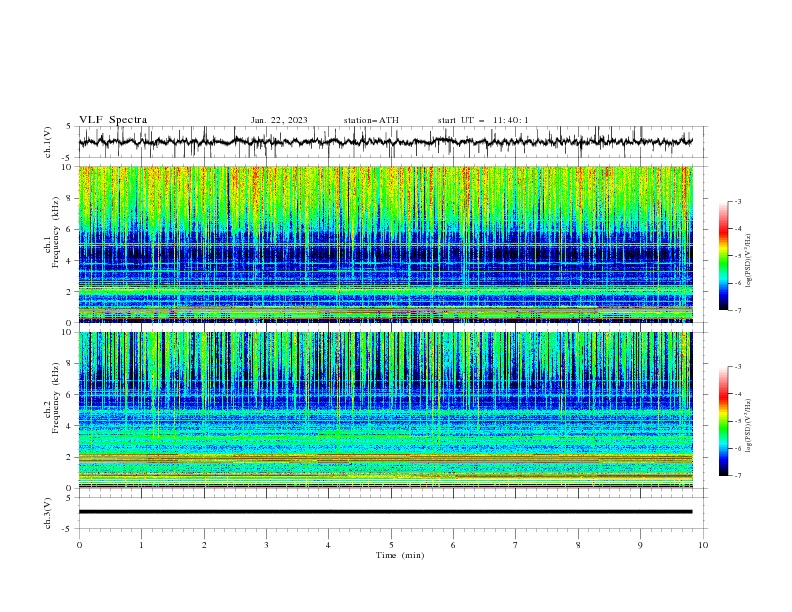Click the ch.1 spectrogram plot area
Screen dimensions: 792x612
[x=385, y=244]
